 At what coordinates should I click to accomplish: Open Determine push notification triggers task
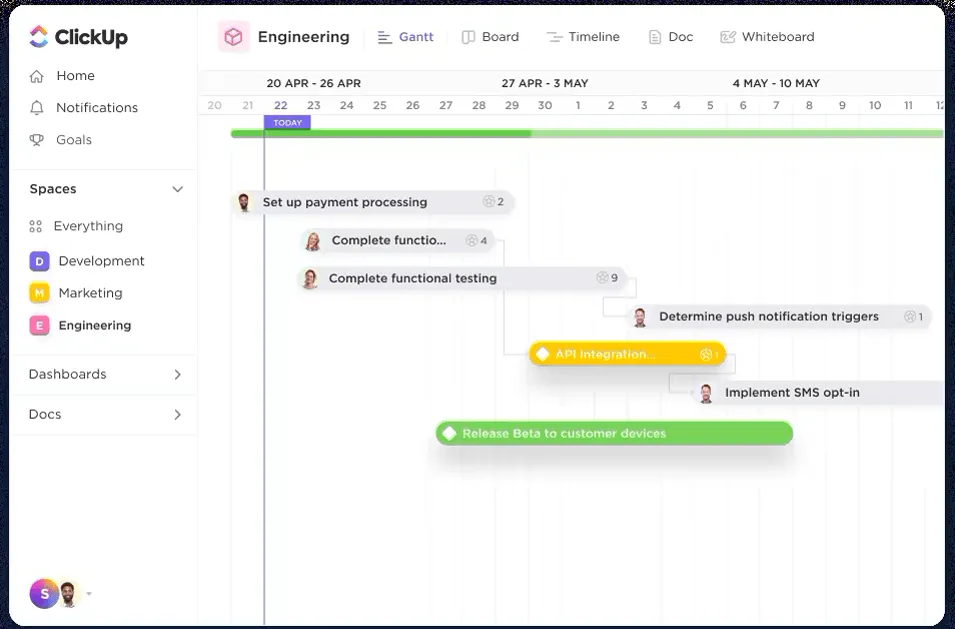780,317
